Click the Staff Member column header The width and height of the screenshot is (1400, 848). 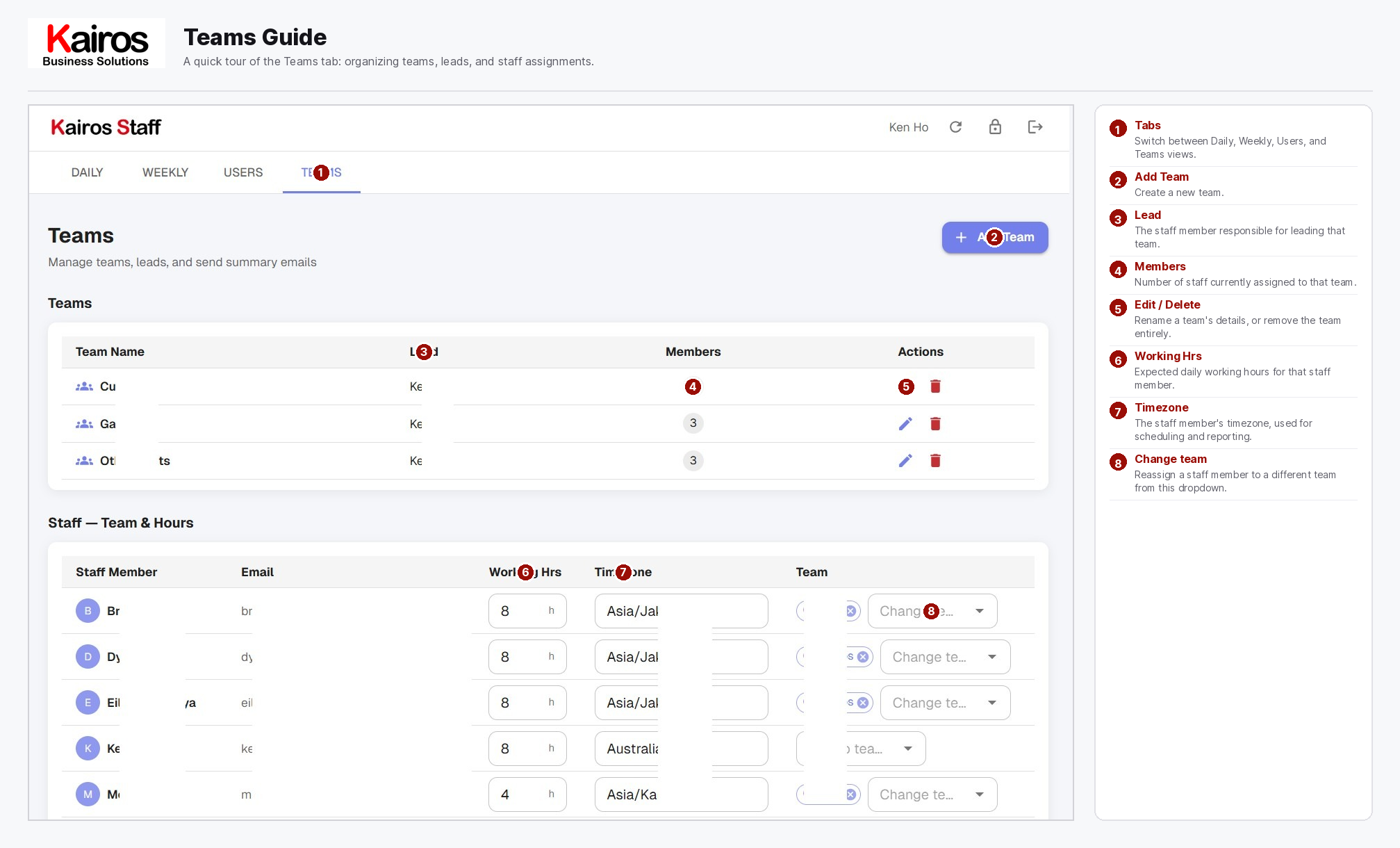116,572
